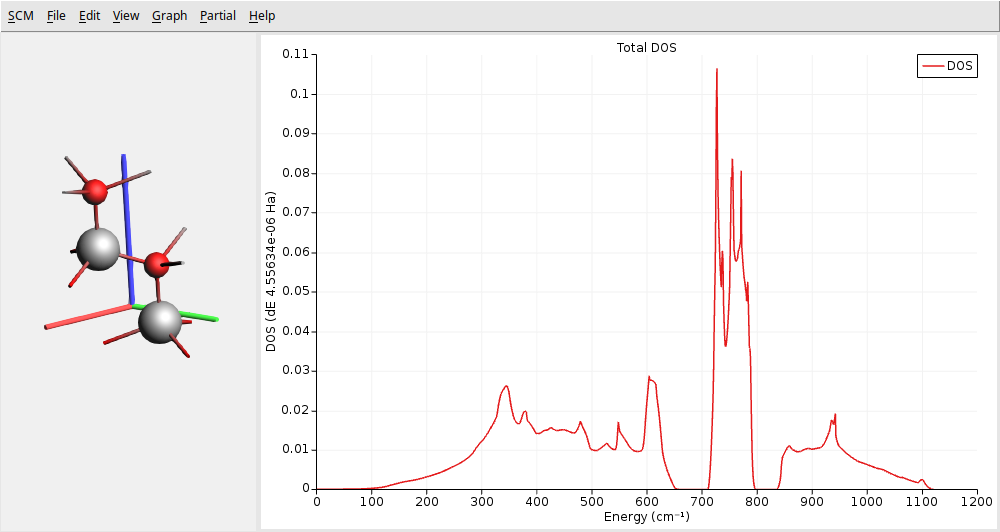The width and height of the screenshot is (1000, 532).
Task: Click the long red lattice vector axis
Action: tap(85, 317)
